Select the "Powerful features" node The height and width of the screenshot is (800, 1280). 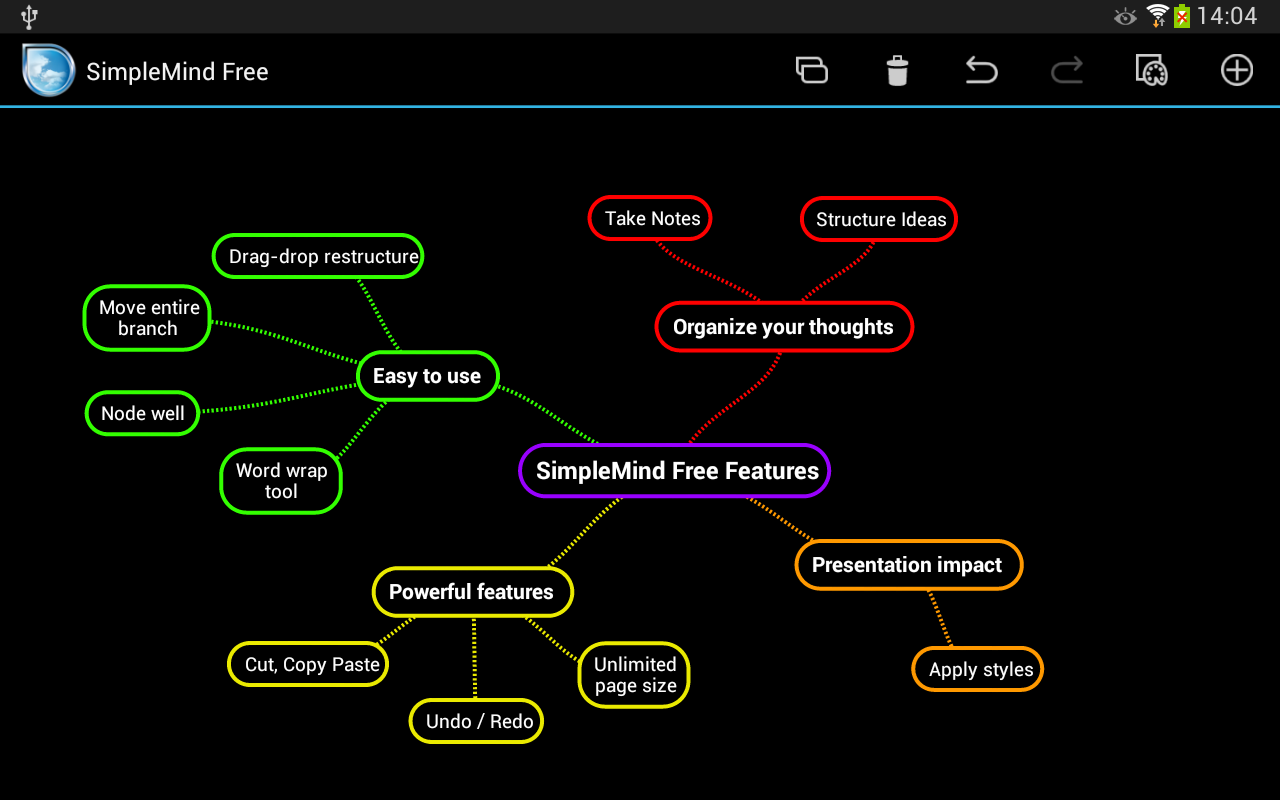pos(472,591)
